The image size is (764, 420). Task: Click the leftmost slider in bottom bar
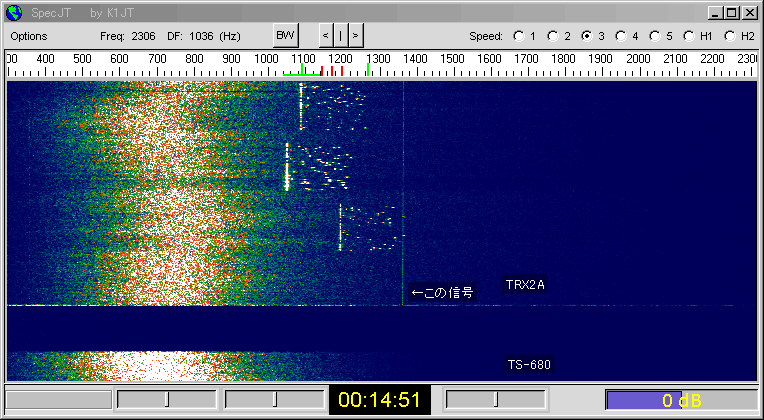pos(166,400)
